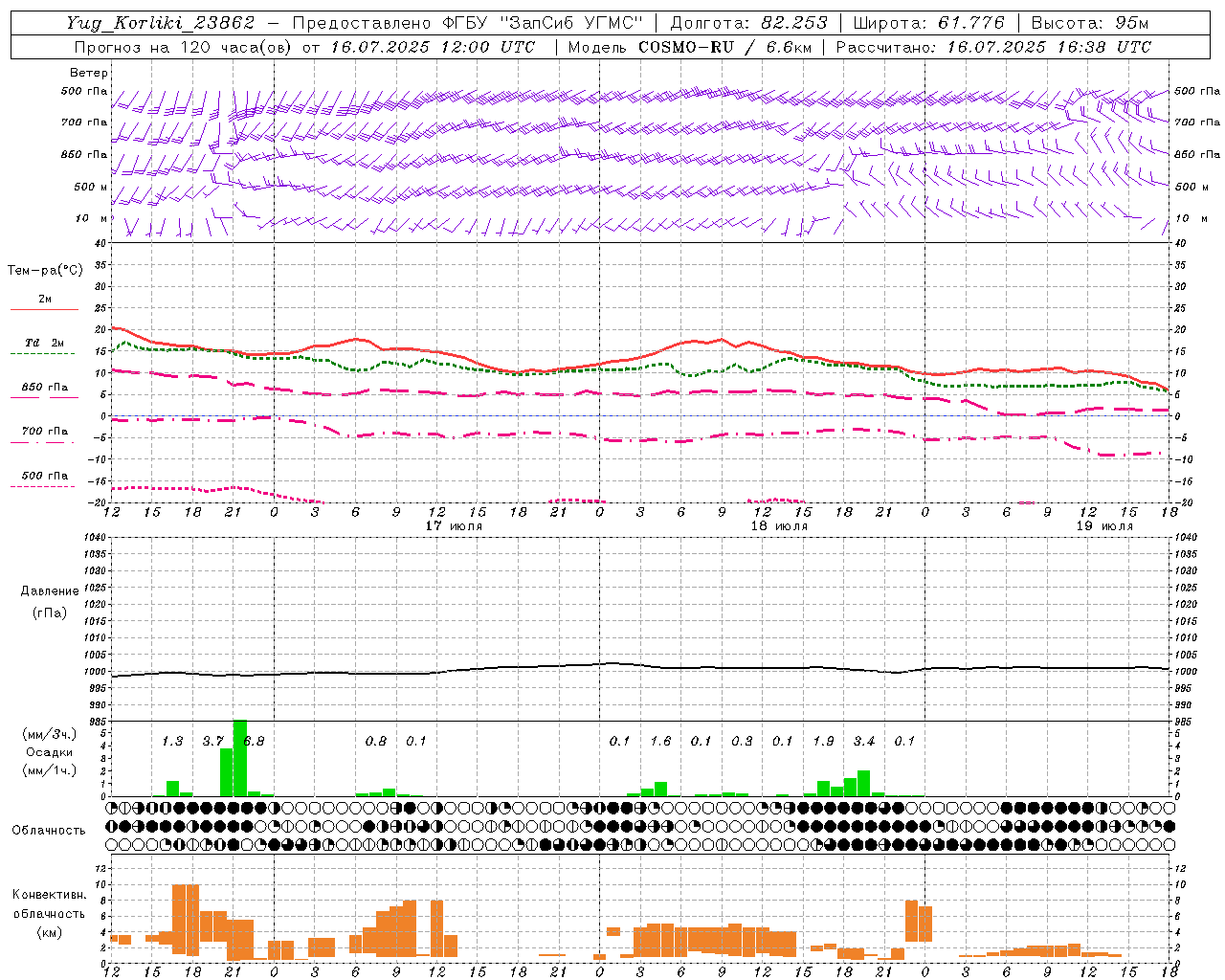Click the red 2м legend line sample

pyautogui.click(x=44, y=309)
